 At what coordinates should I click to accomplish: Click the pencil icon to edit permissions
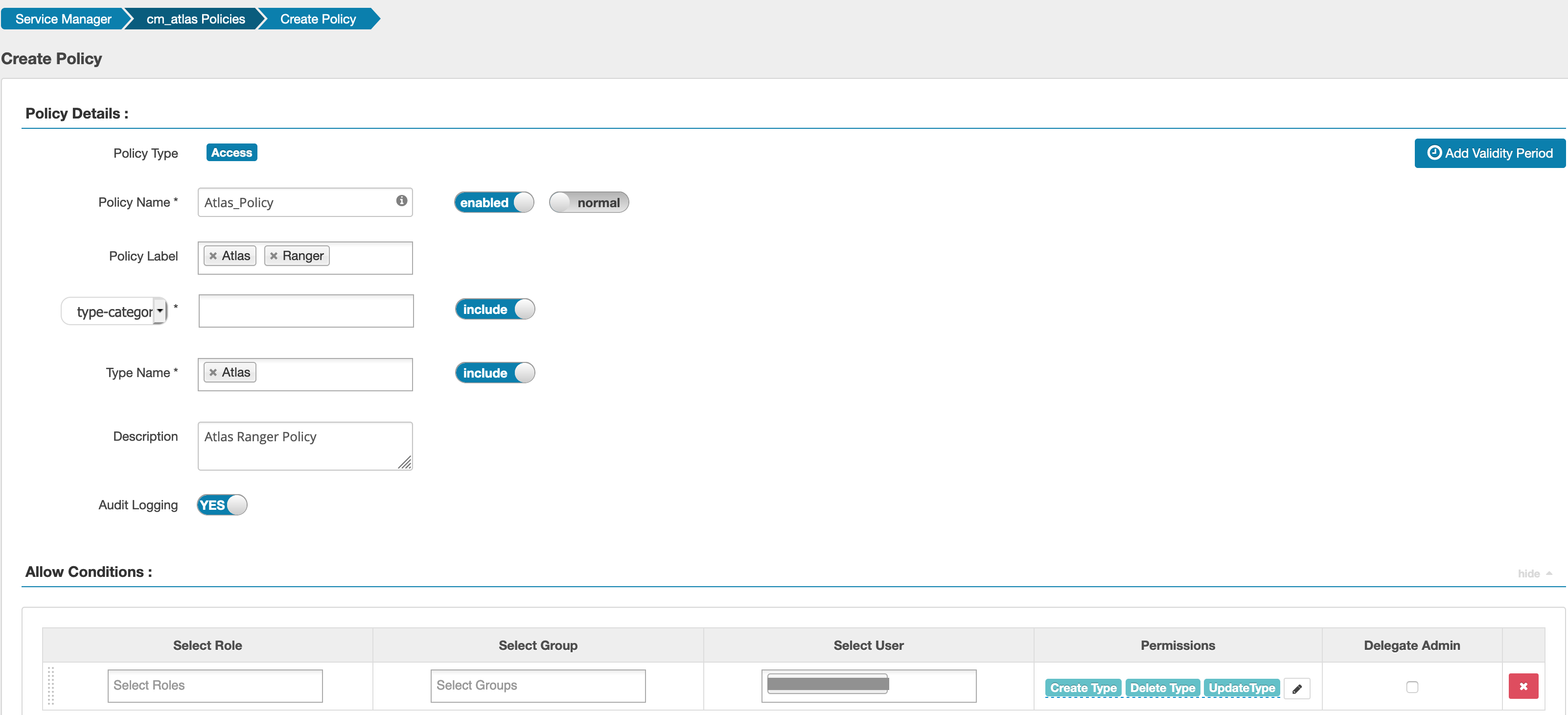coord(1296,688)
